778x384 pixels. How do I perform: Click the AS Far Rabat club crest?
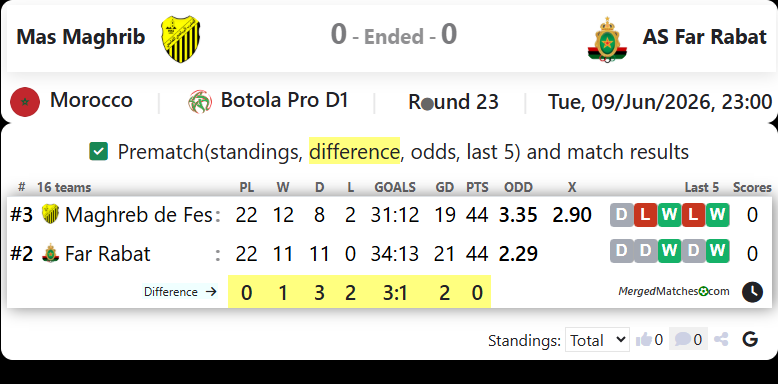(x=607, y=39)
